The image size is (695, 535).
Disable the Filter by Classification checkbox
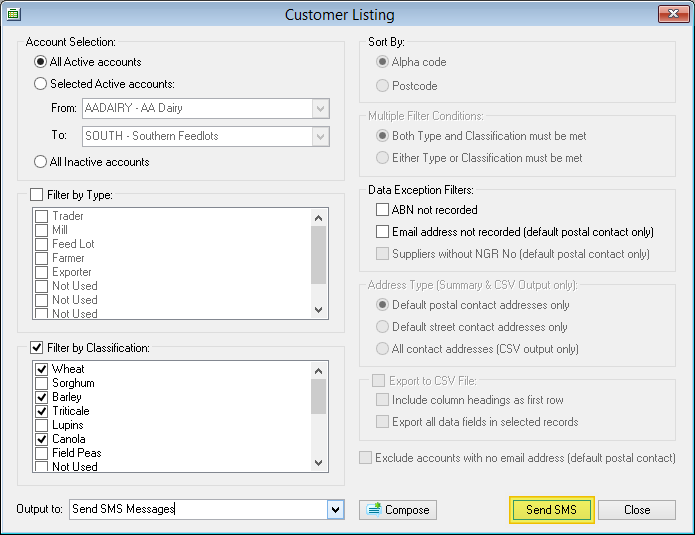(37, 348)
